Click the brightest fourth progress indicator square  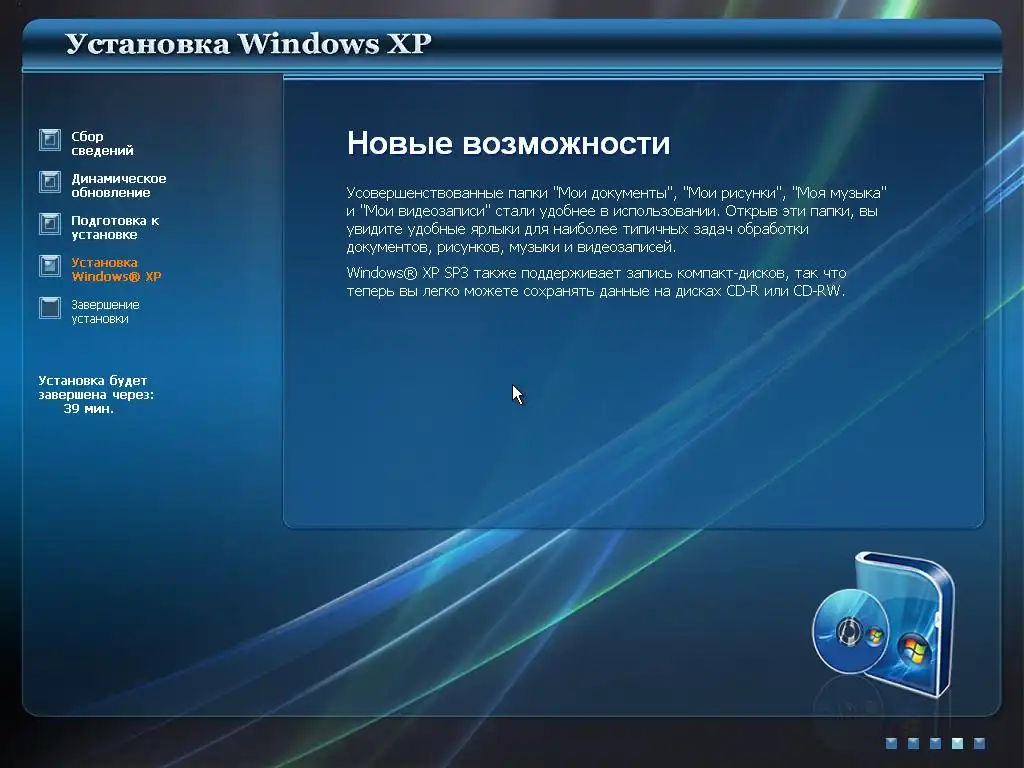tap(957, 743)
